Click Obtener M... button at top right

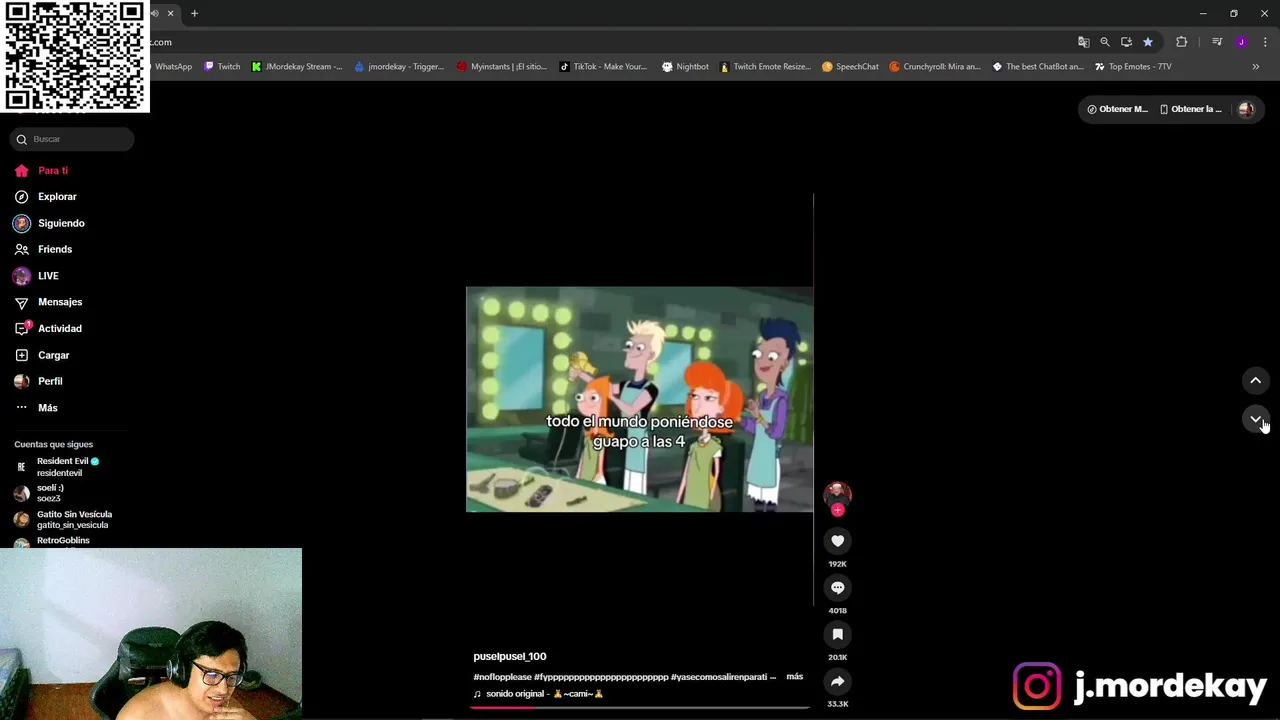click(x=1117, y=109)
